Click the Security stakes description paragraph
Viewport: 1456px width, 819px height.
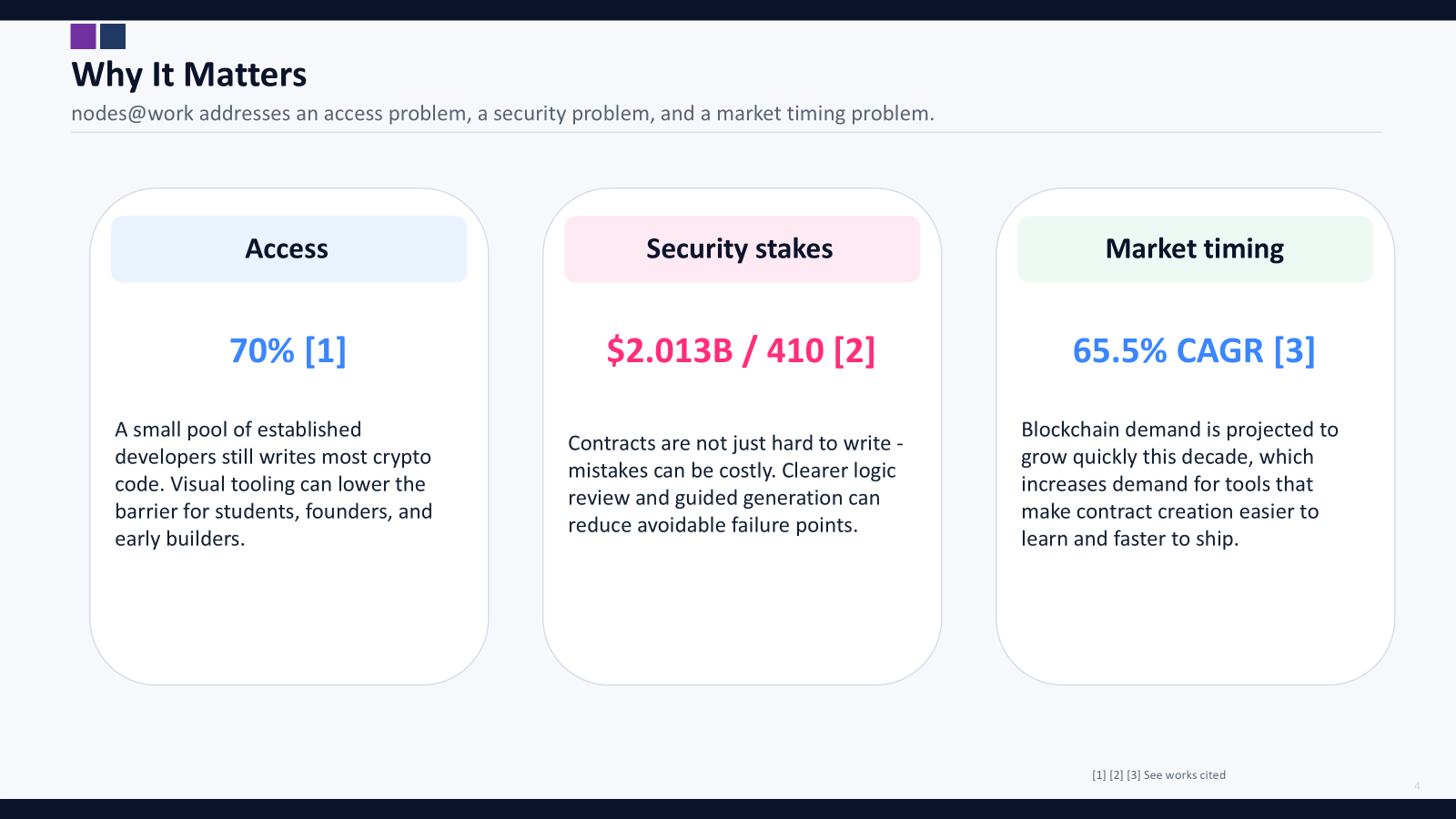pos(735,484)
